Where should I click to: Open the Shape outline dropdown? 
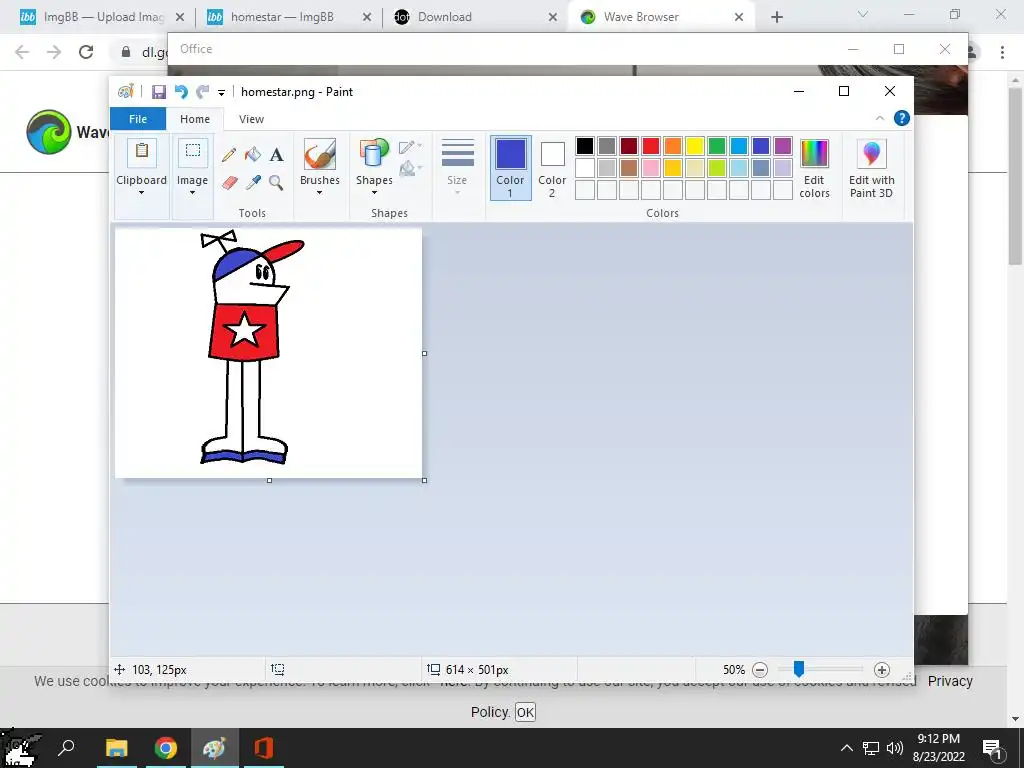(411, 146)
